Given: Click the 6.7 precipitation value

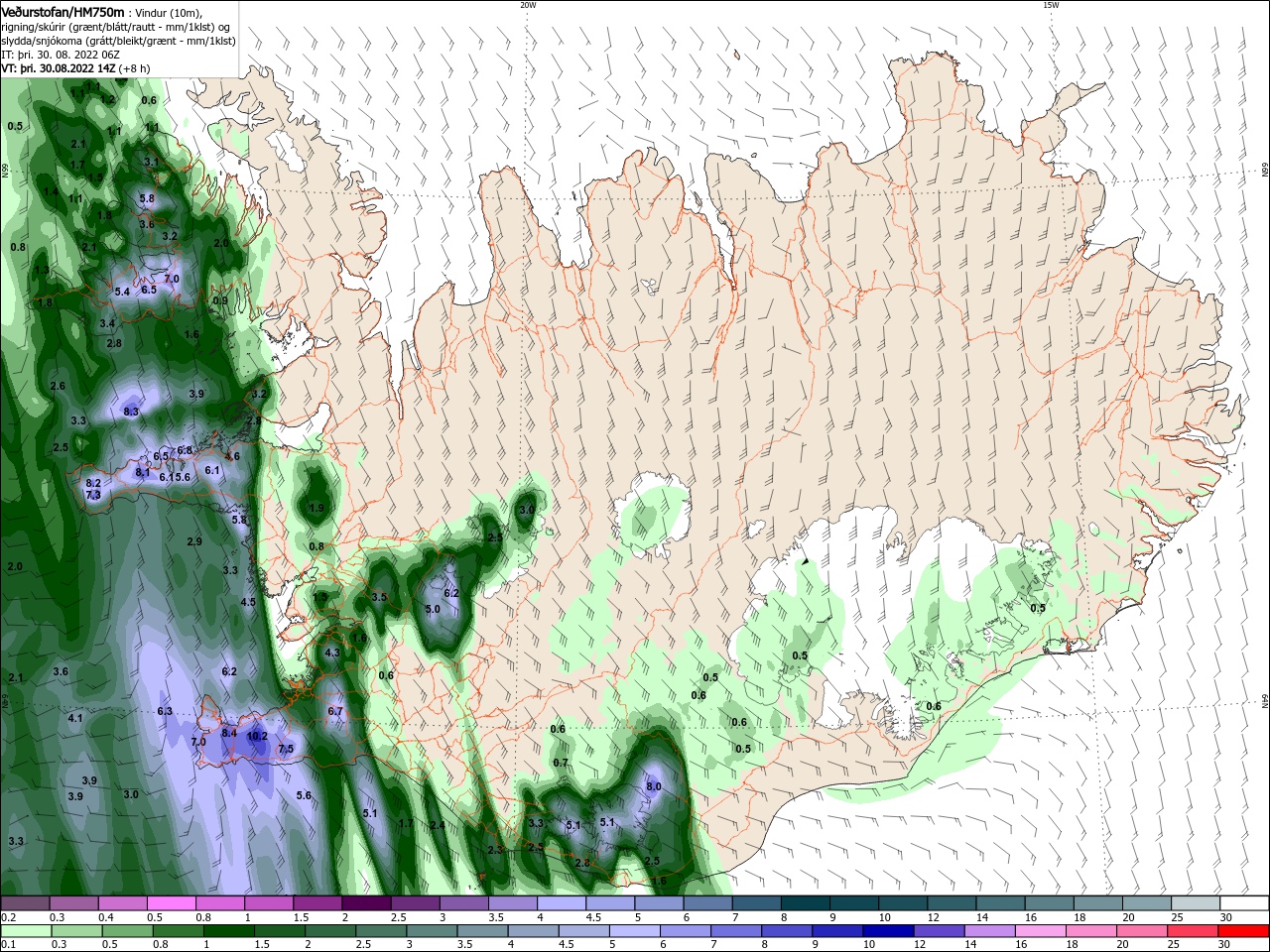Looking at the screenshot, I should pos(335,711).
